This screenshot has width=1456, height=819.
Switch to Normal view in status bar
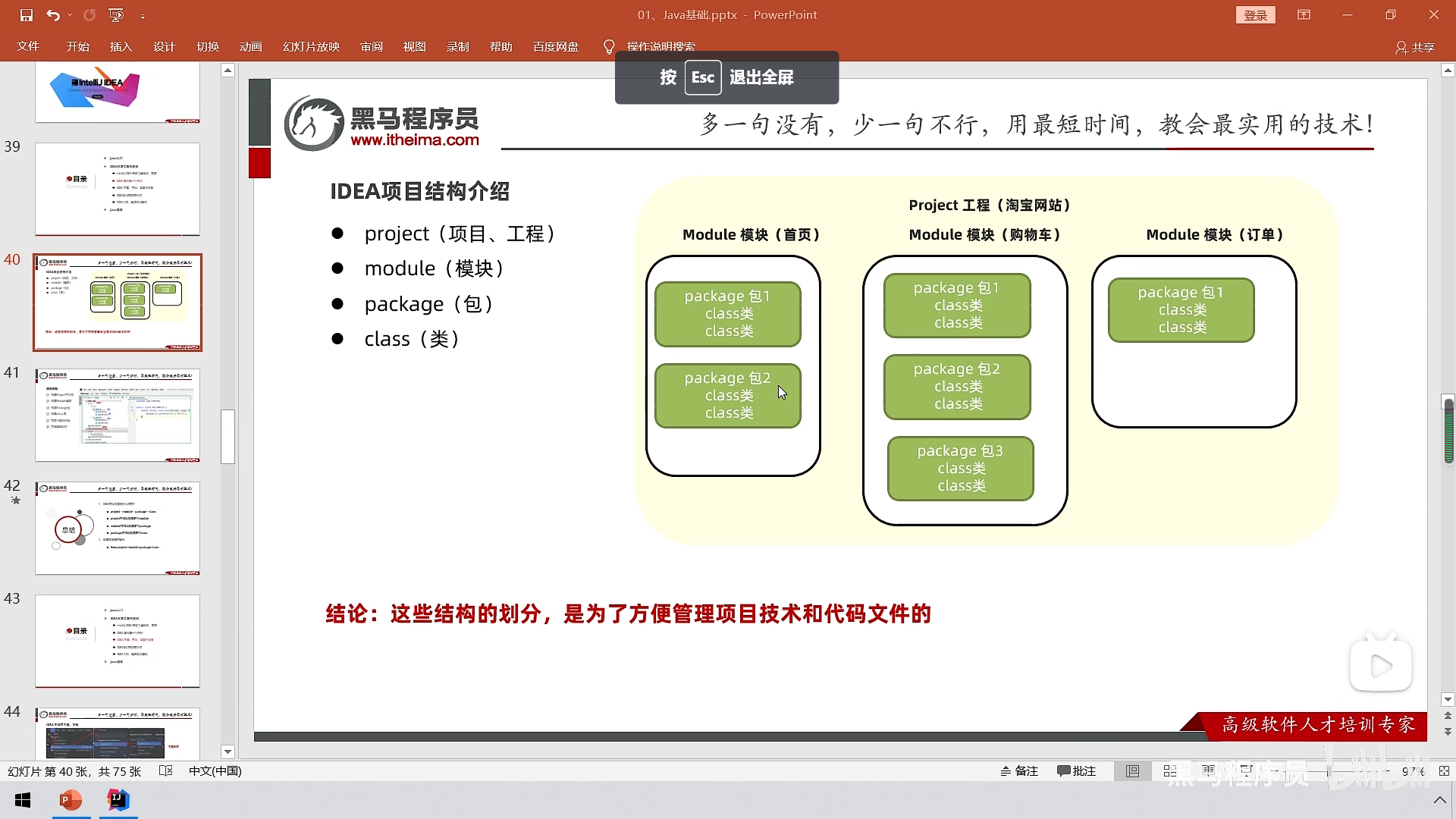click(x=1132, y=771)
